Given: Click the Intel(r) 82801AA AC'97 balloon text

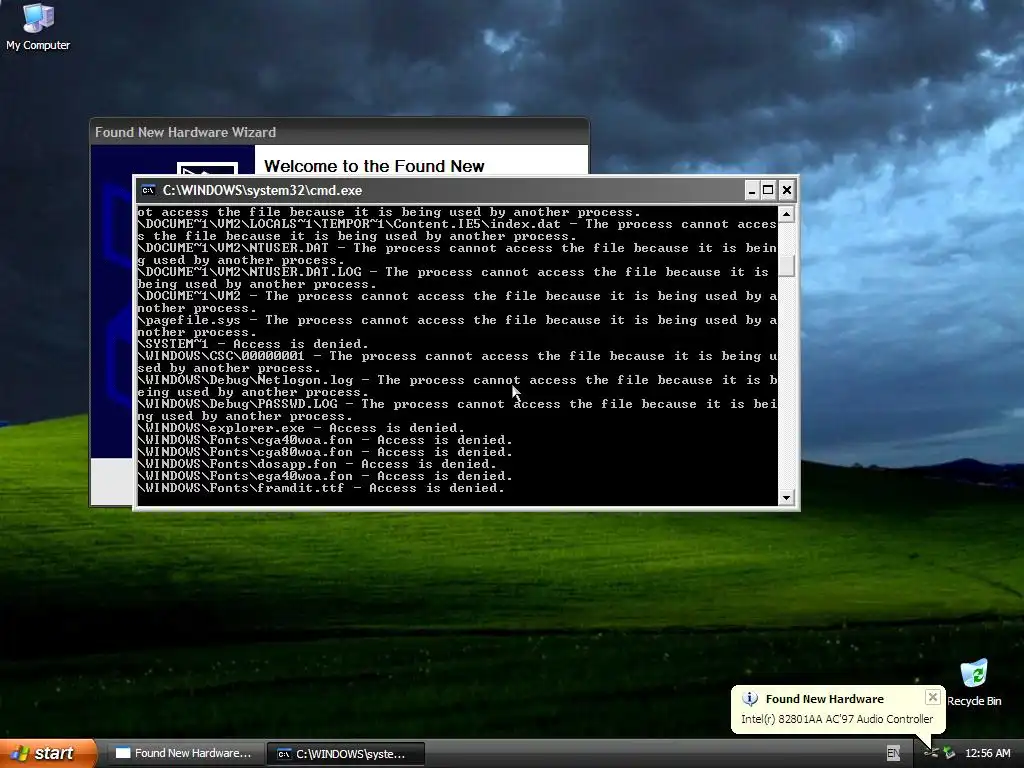Looking at the screenshot, I should 837,718.
